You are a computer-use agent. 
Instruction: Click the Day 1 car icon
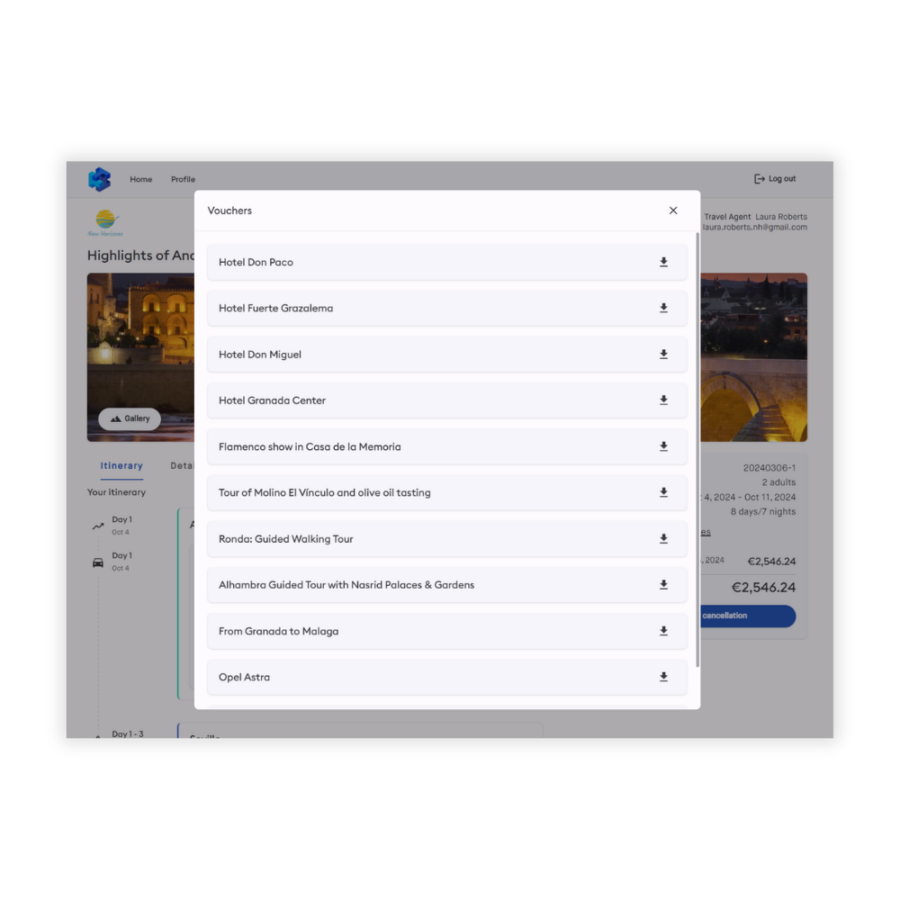click(x=98, y=562)
